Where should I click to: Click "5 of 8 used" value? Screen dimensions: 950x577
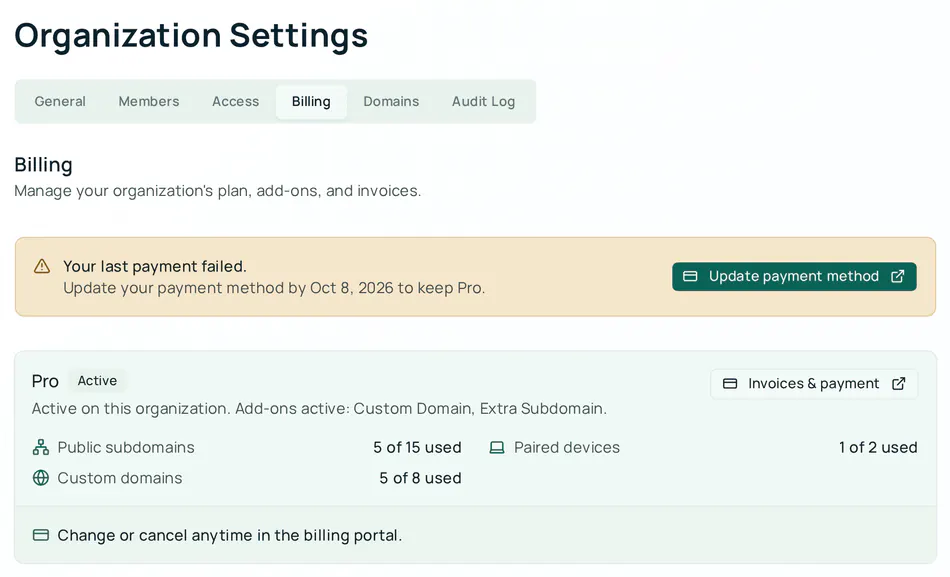click(420, 478)
